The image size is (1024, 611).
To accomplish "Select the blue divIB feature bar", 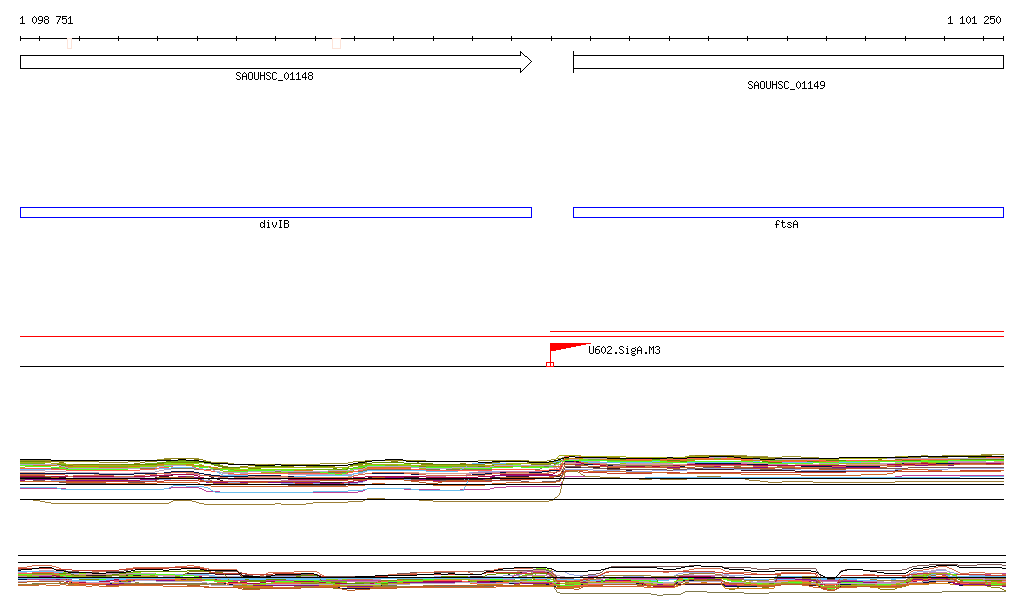I will click(276, 212).
